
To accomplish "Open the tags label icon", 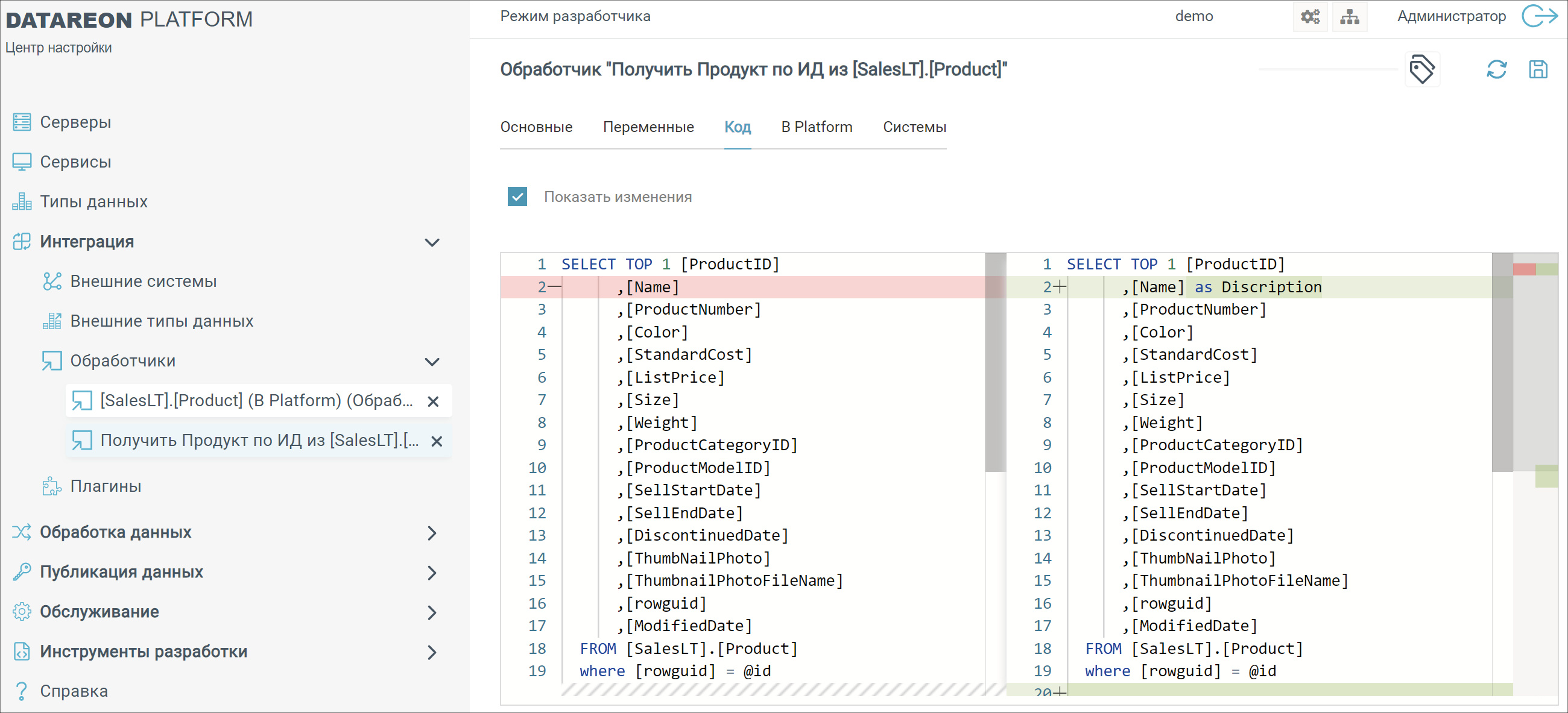I will coord(1421,69).
